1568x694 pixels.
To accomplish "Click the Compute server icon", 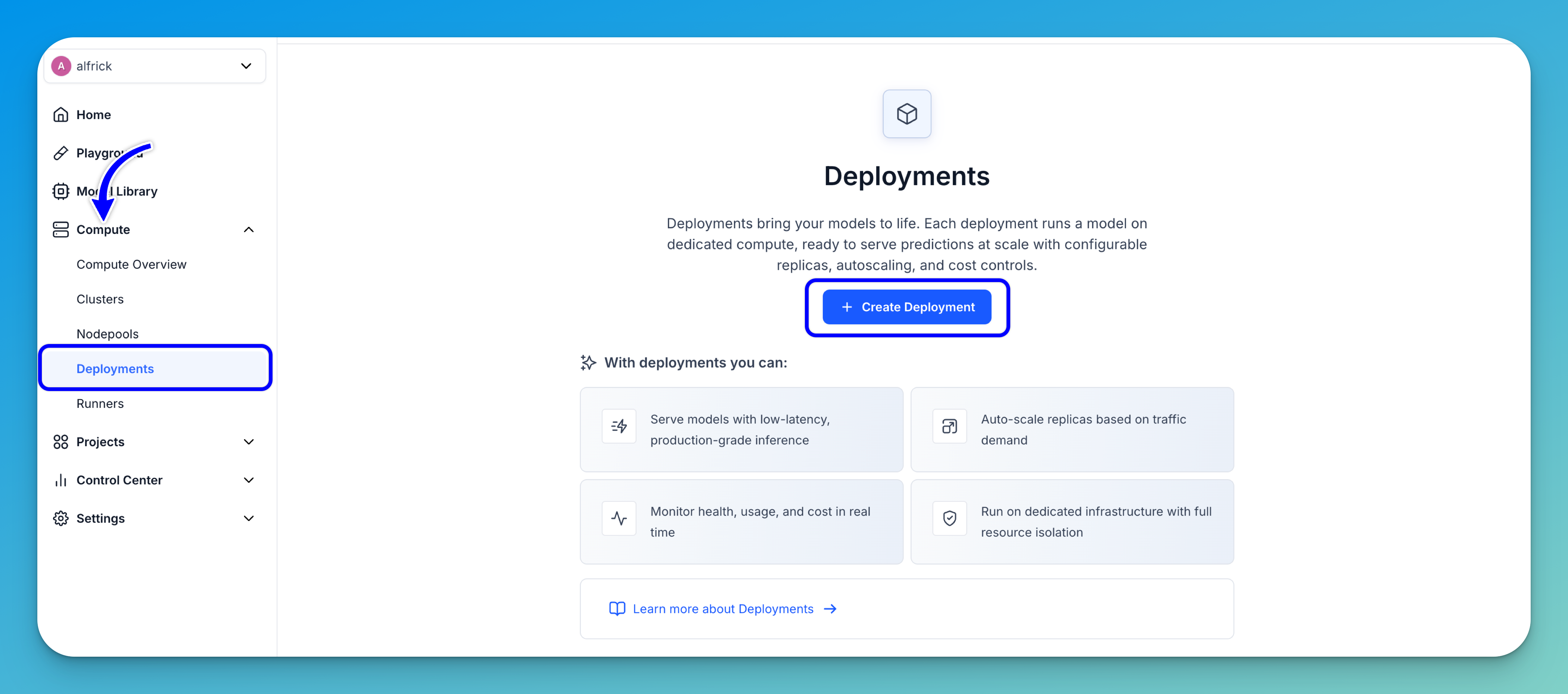I will (x=60, y=230).
